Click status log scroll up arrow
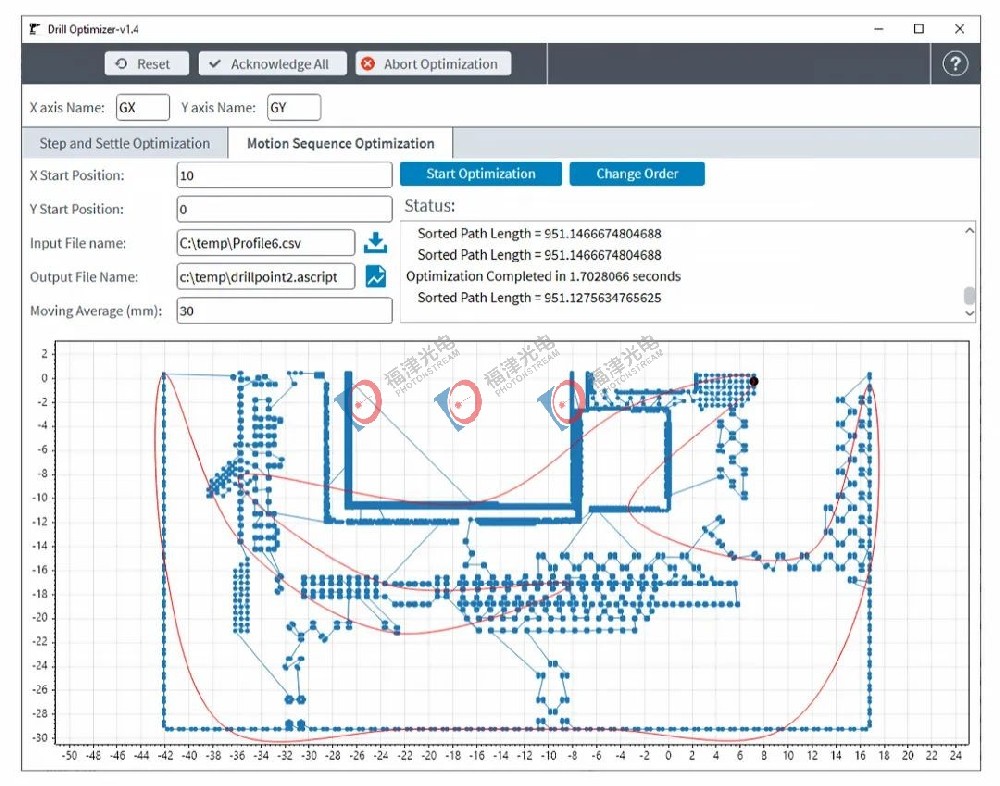Image resolution: width=1000 pixels, height=786 pixels. point(969,230)
